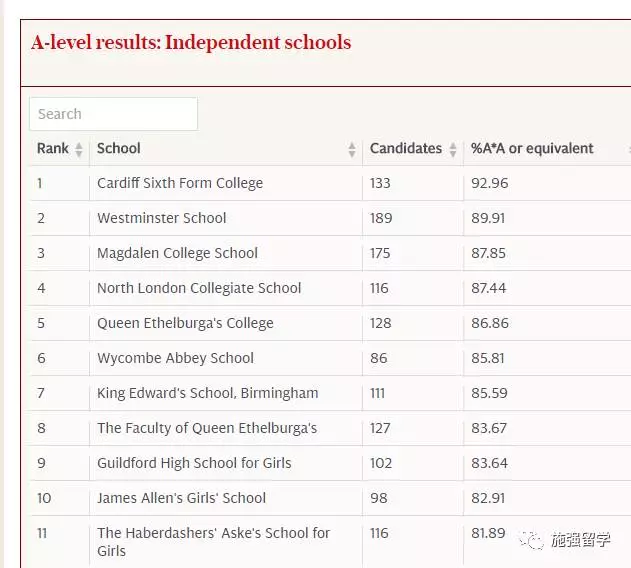Click the A-level results: Independent schools heading

click(x=191, y=43)
